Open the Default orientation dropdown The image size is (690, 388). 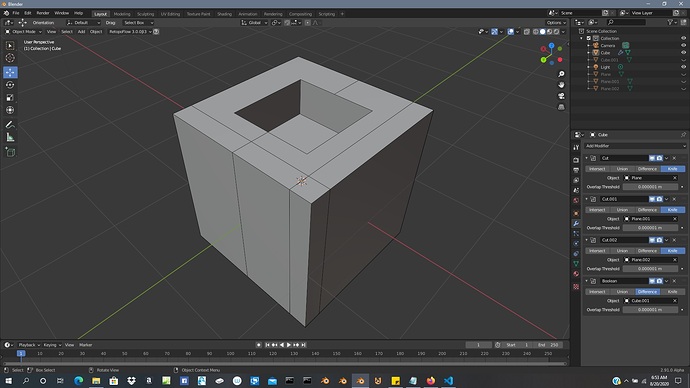pos(83,22)
